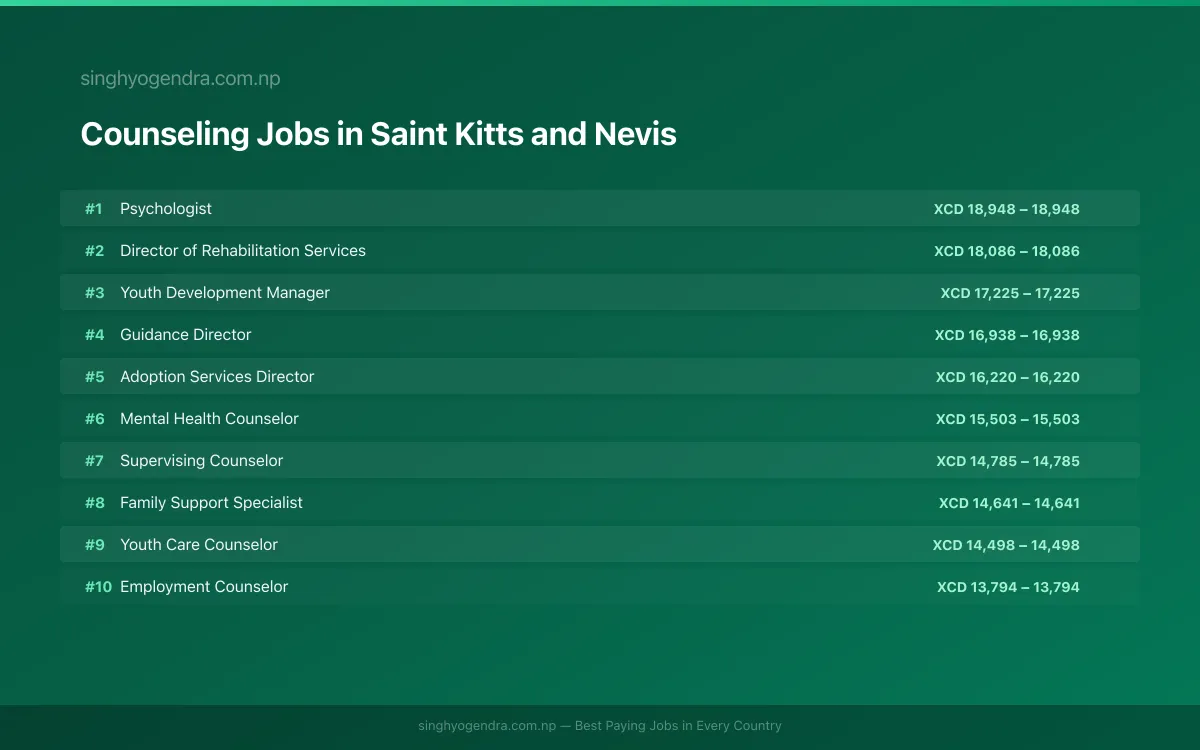Click the singhyogendra.com.np header text
Screen dimensions: 1200x750
click(x=180, y=79)
